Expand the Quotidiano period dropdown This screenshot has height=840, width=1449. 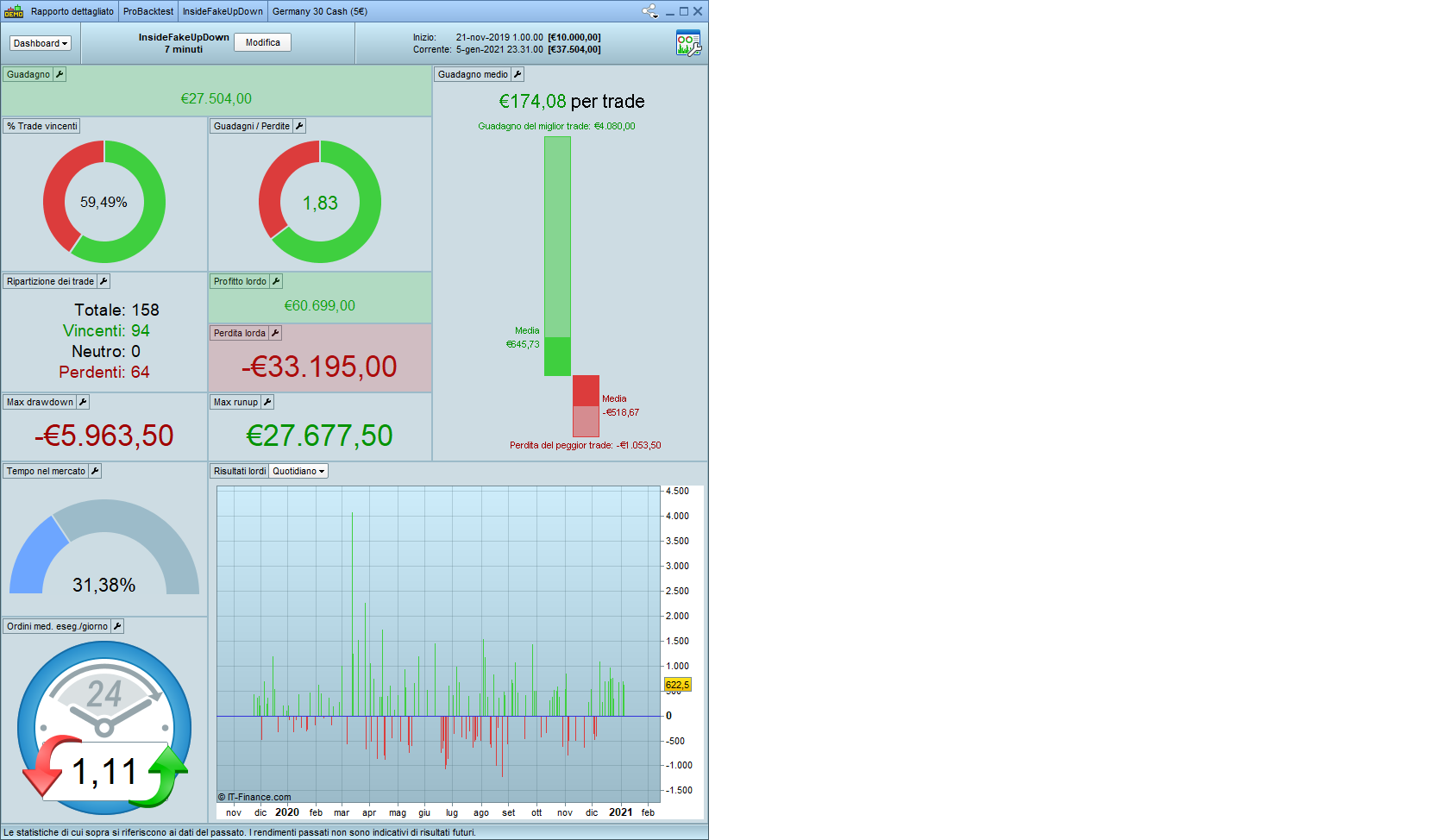tap(298, 471)
